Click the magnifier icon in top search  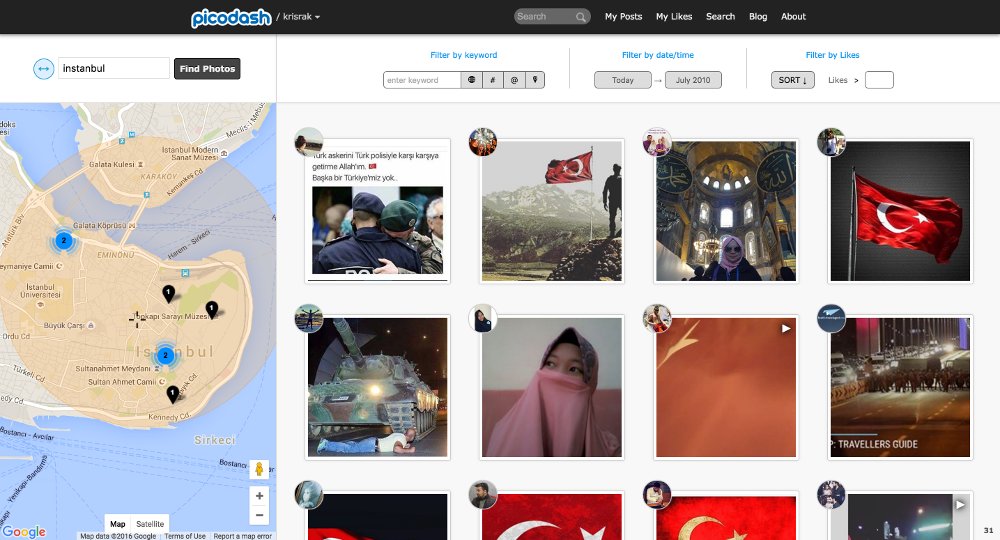tap(580, 17)
